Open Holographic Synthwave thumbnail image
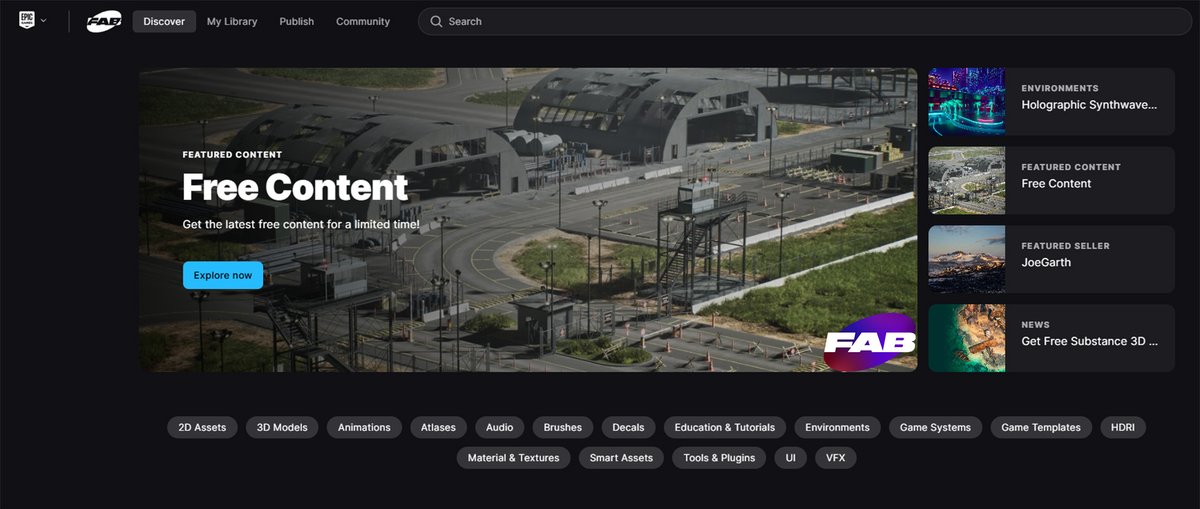The width and height of the screenshot is (1200, 509). [x=967, y=101]
